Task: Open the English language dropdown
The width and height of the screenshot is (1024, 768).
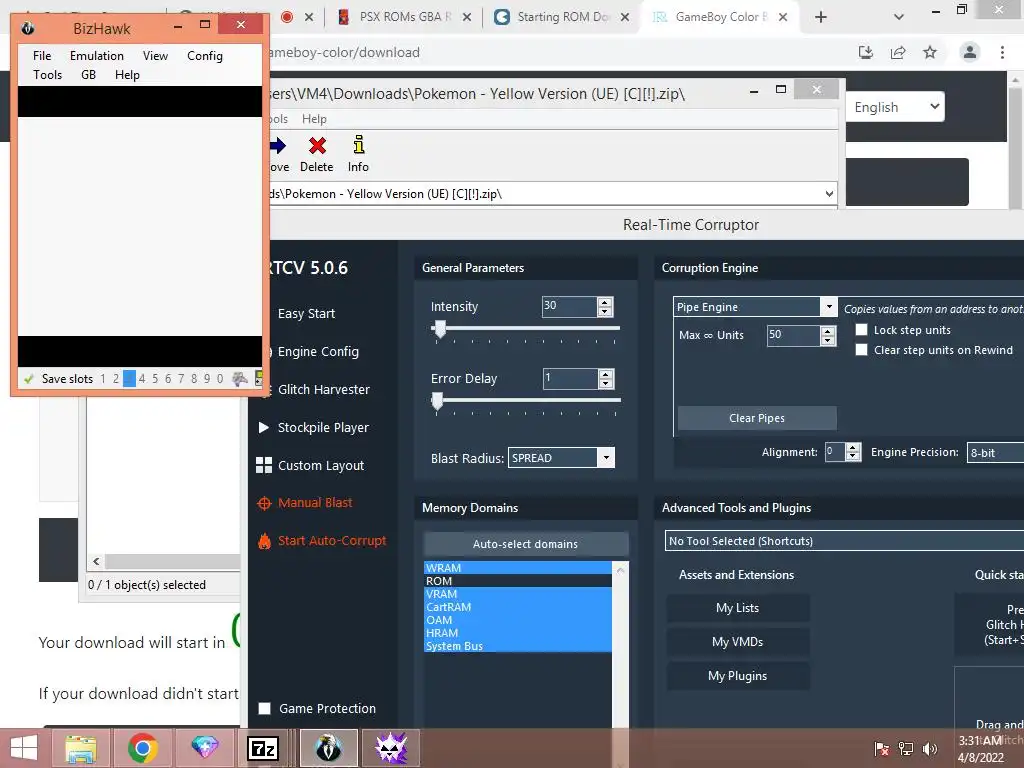Action: coord(895,107)
